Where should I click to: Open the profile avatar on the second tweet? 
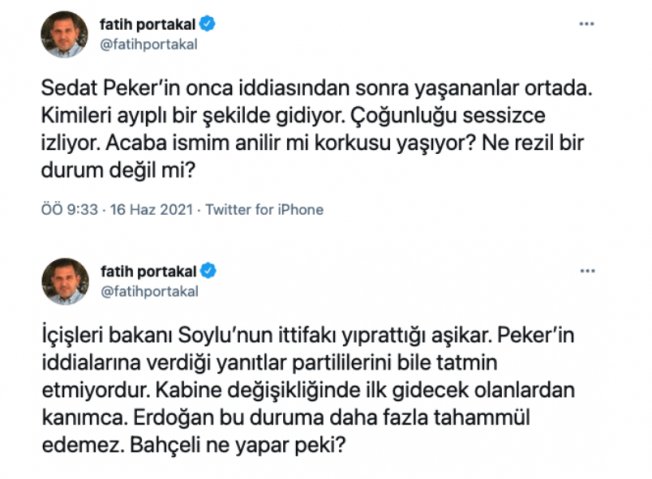[65, 281]
